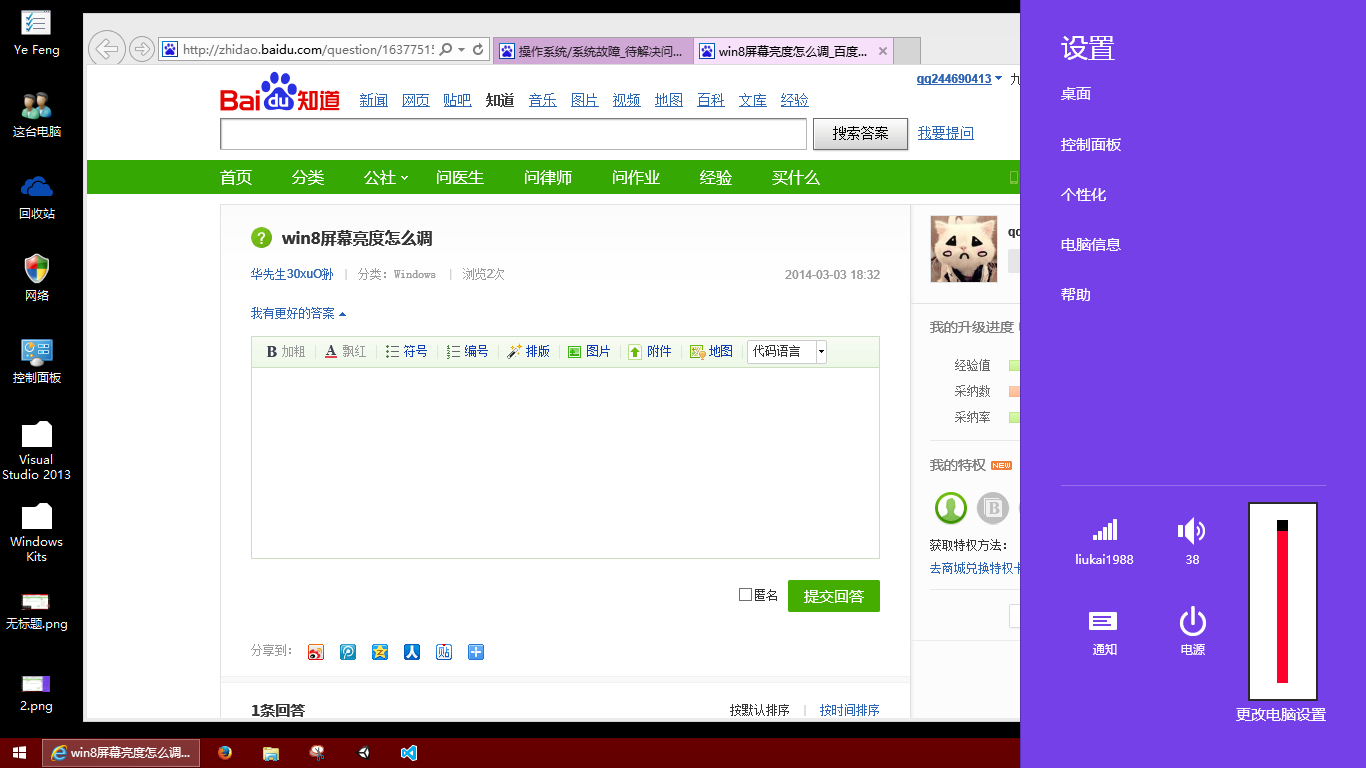Image resolution: width=1366 pixels, height=768 pixels.
Task: Open the 我要提问 link
Action: [946, 133]
